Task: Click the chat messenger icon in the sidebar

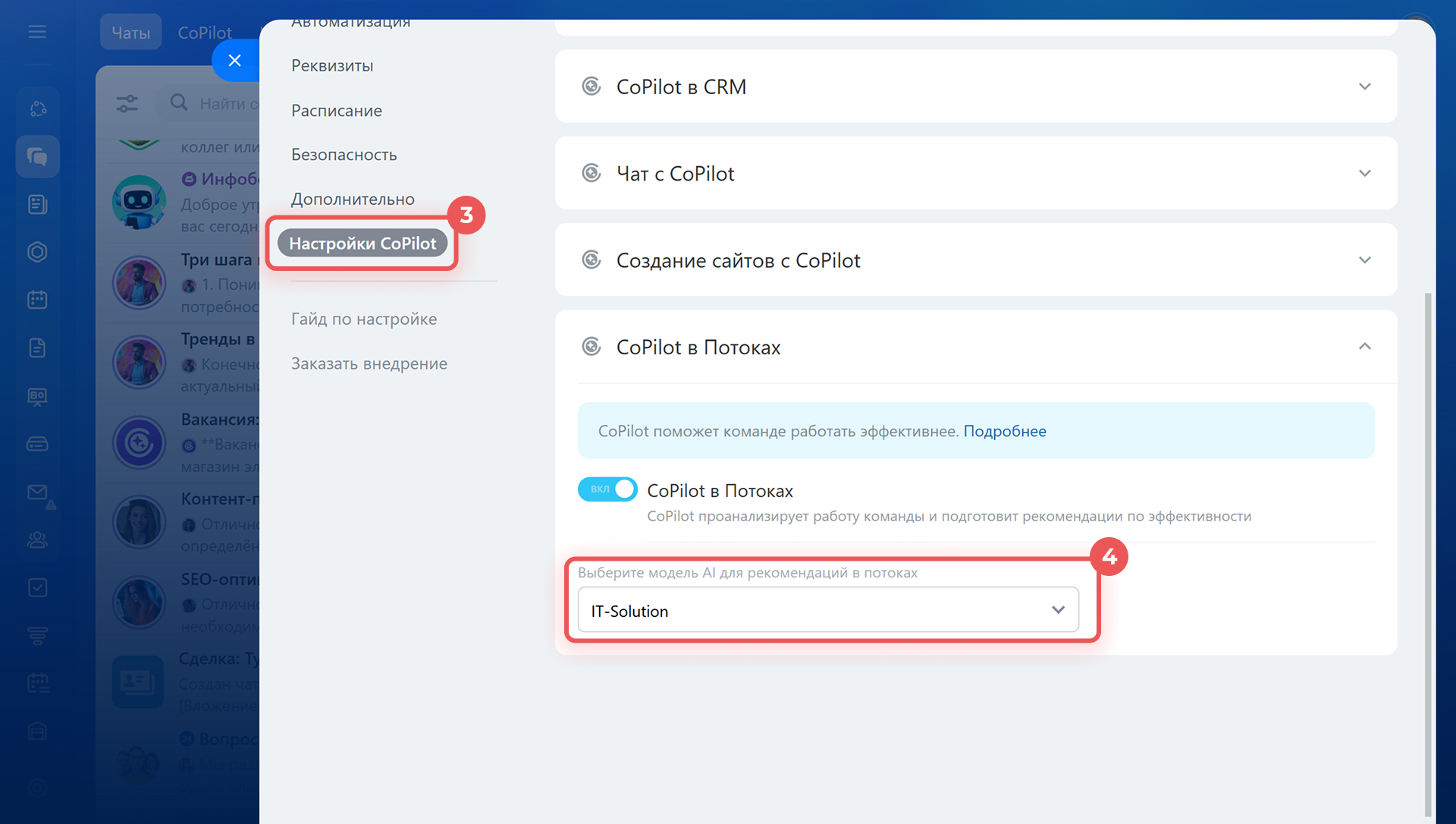Action: (37, 156)
